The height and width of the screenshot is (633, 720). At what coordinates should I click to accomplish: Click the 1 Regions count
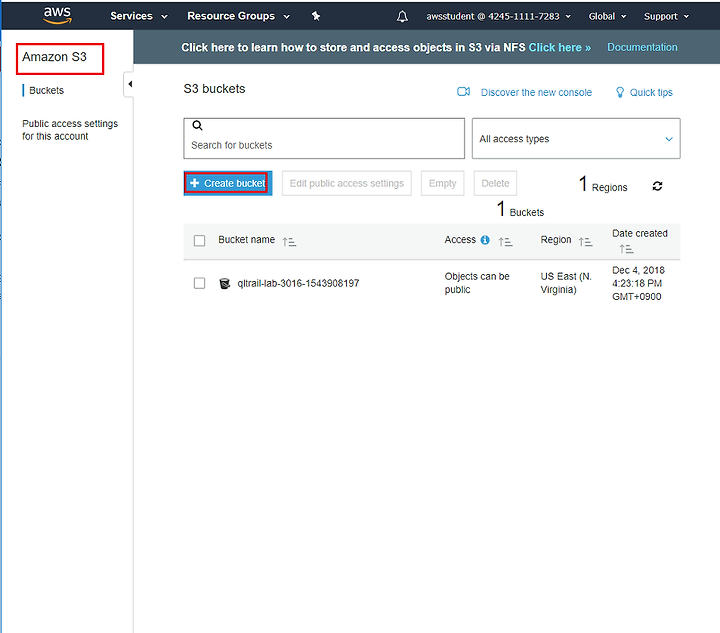(x=603, y=185)
